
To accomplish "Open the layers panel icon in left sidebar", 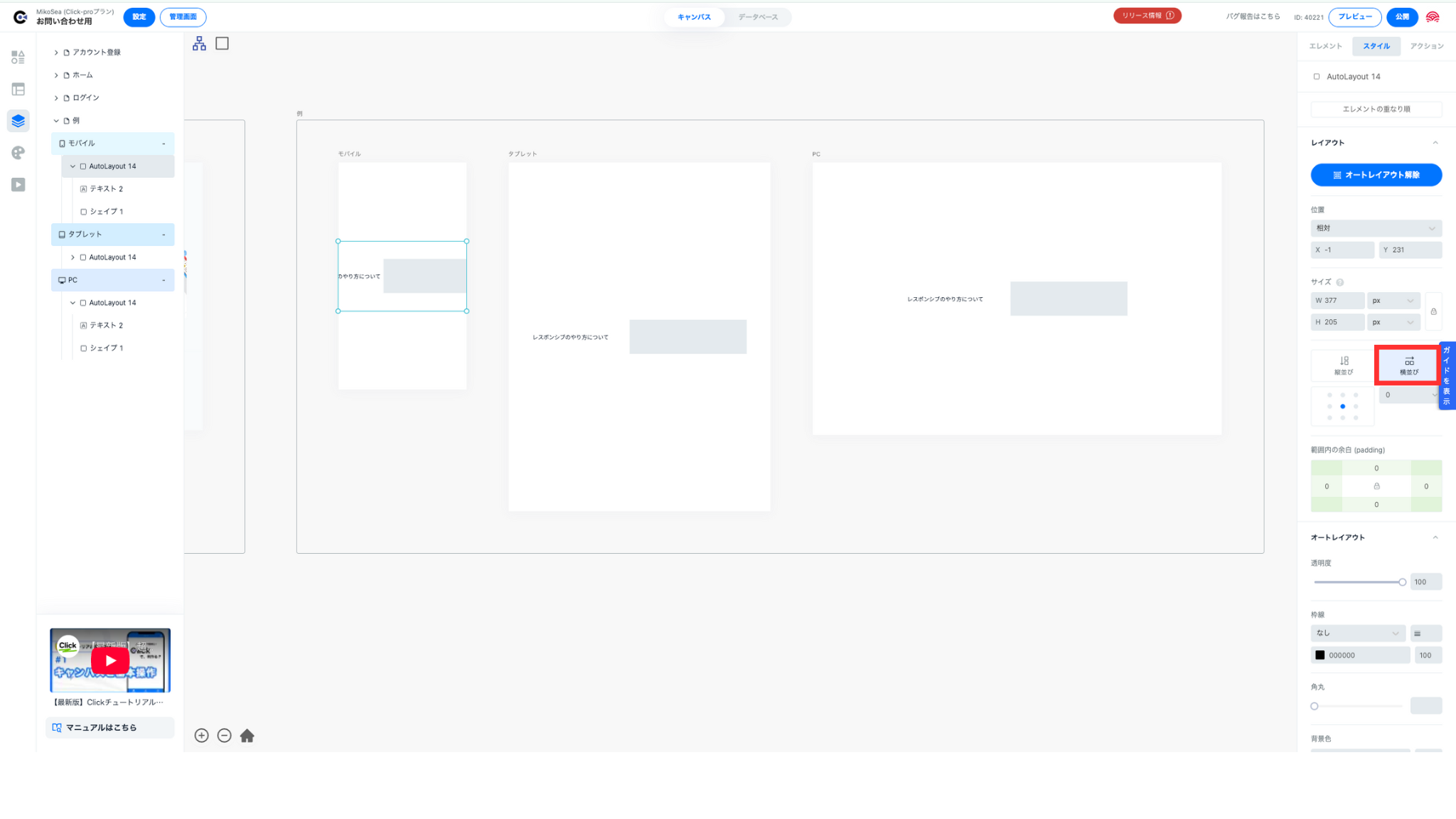I will (18, 121).
